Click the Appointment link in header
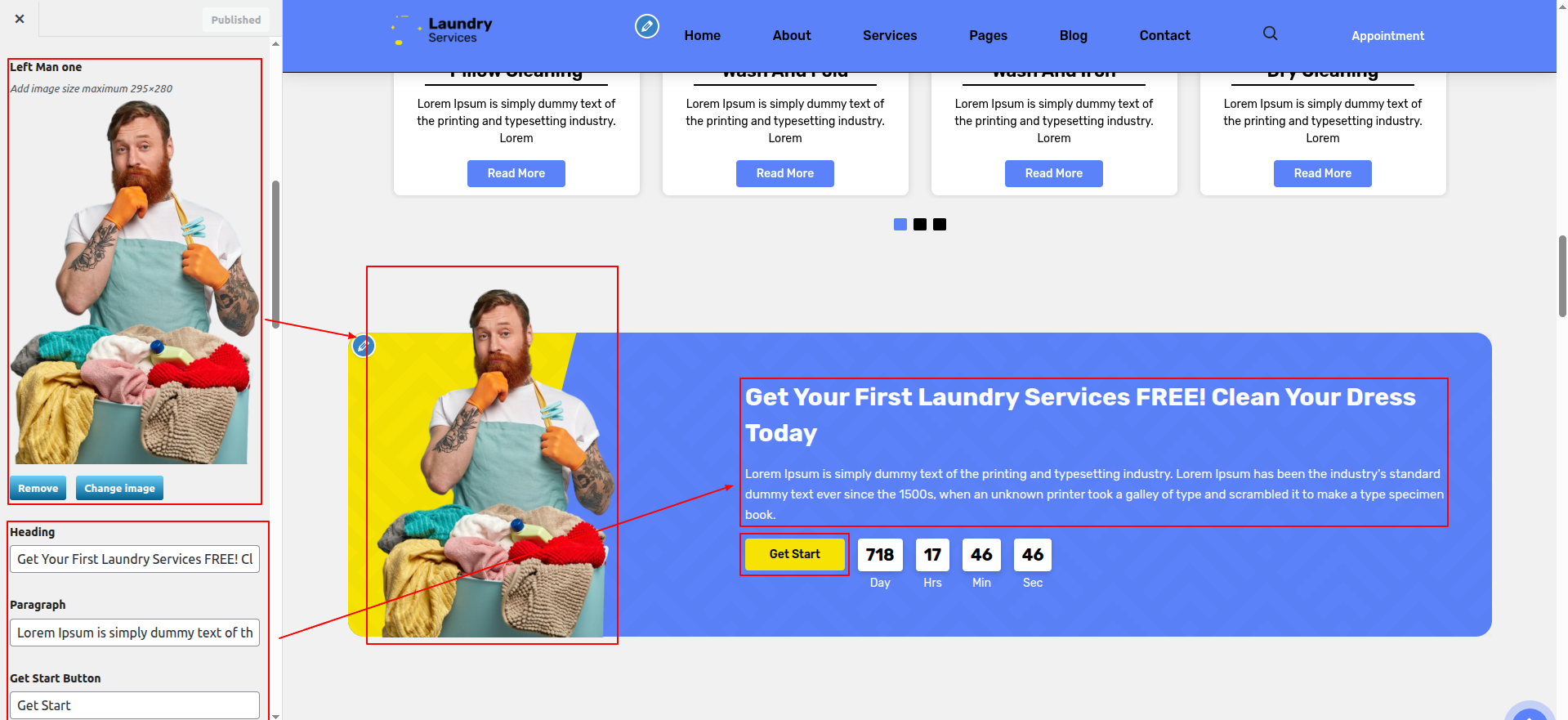1568x720 pixels. [1387, 36]
